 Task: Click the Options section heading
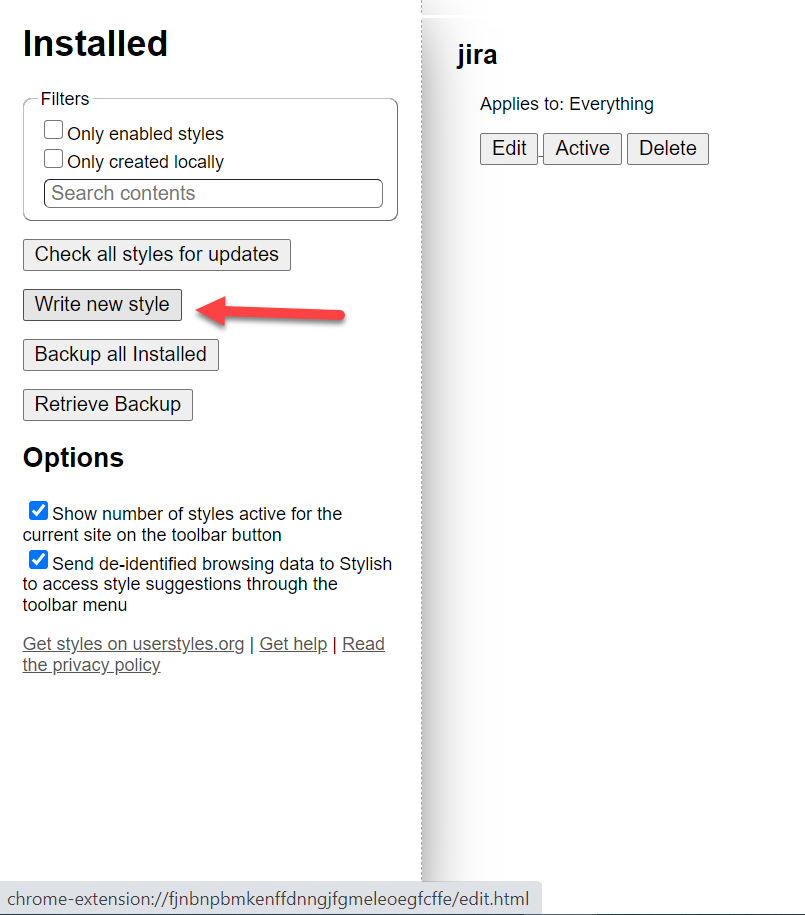[x=73, y=458]
